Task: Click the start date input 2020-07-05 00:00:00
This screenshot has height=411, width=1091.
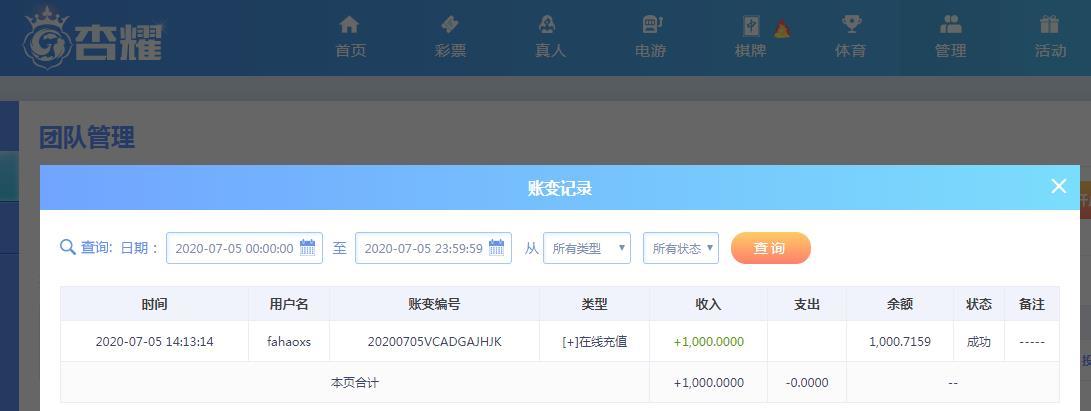Action: tap(234, 248)
